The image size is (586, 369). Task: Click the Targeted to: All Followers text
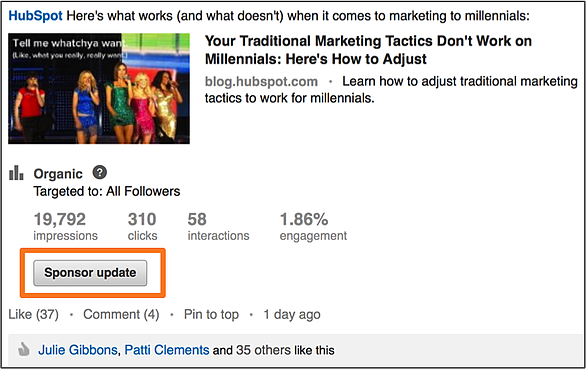(x=107, y=191)
